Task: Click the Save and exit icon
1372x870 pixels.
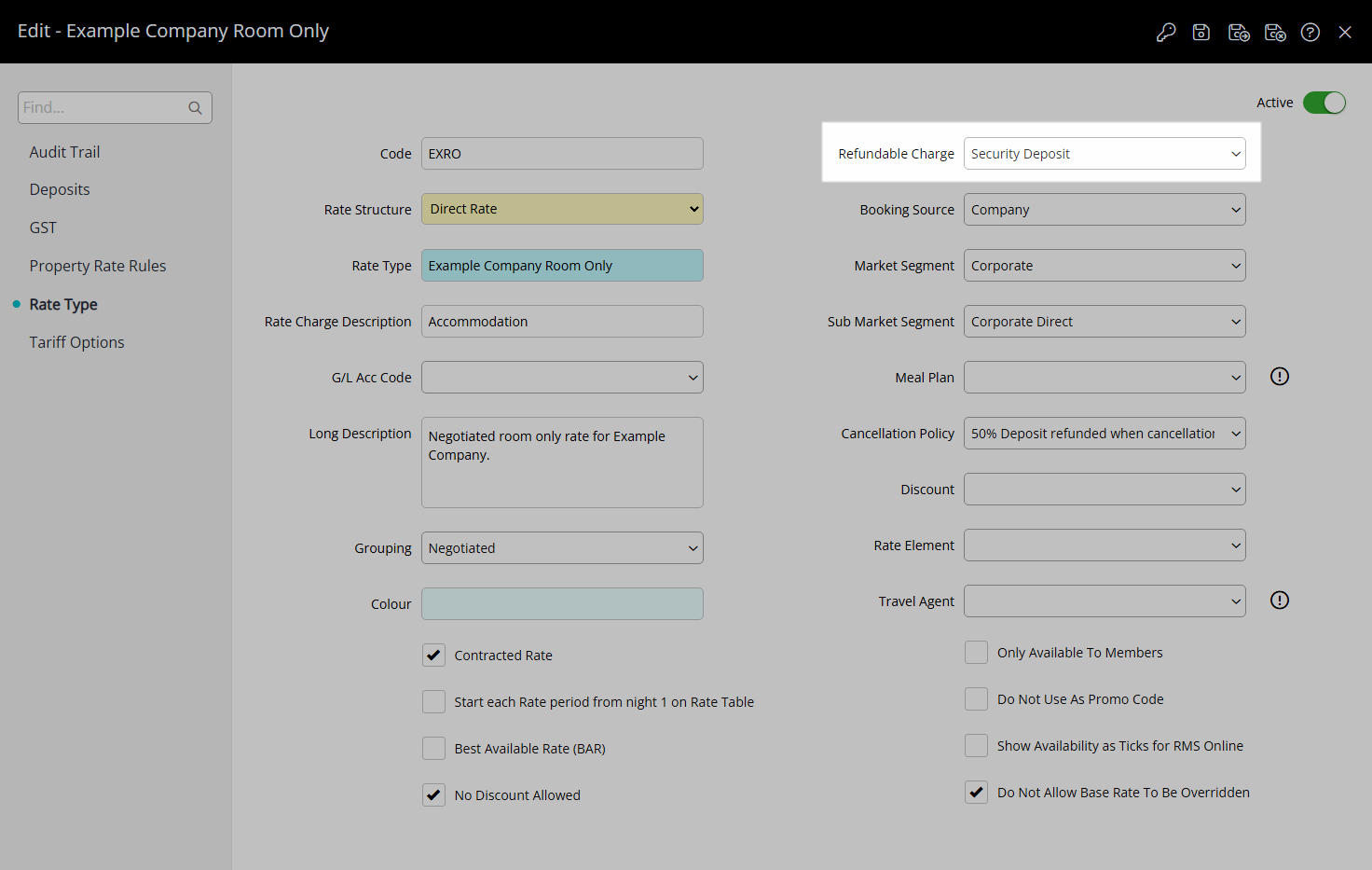Action: click(x=1275, y=33)
